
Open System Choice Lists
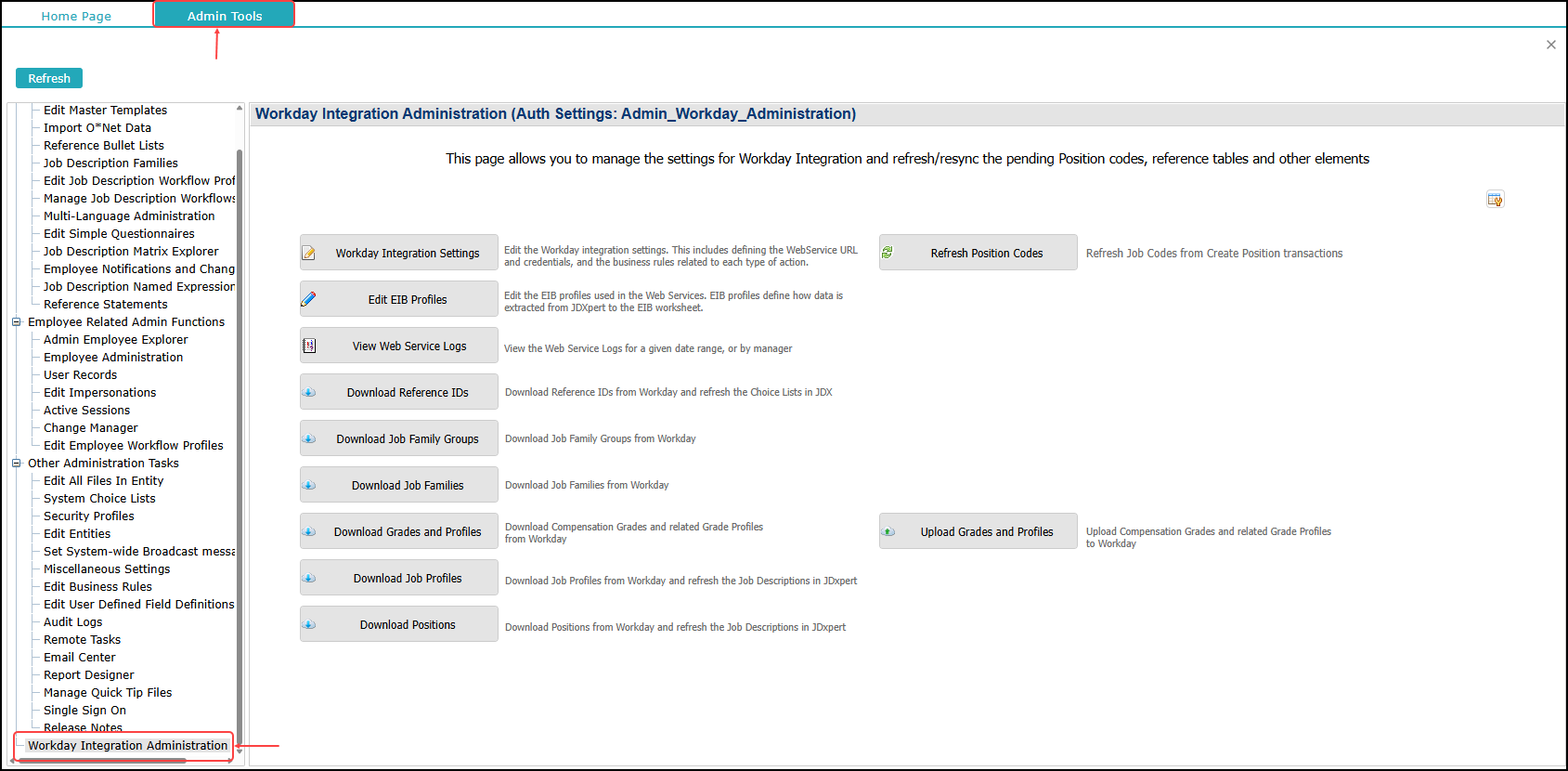pyautogui.click(x=99, y=499)
